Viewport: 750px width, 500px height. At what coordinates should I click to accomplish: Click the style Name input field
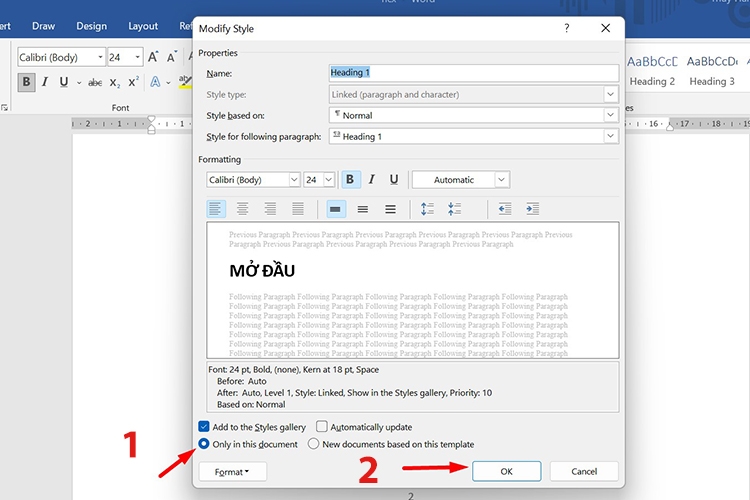tap(474, 73)
